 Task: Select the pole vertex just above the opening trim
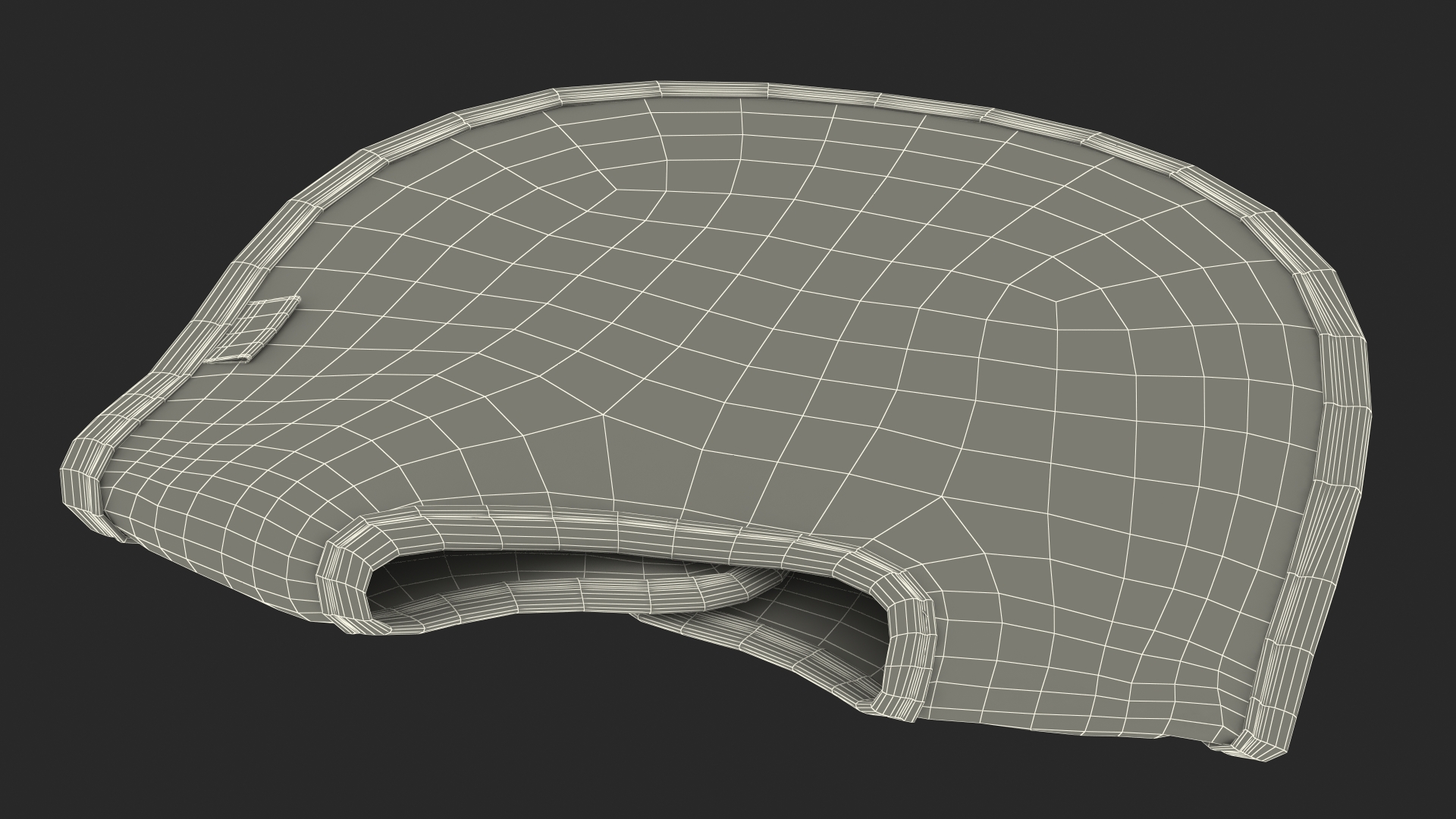coord(943,497)
